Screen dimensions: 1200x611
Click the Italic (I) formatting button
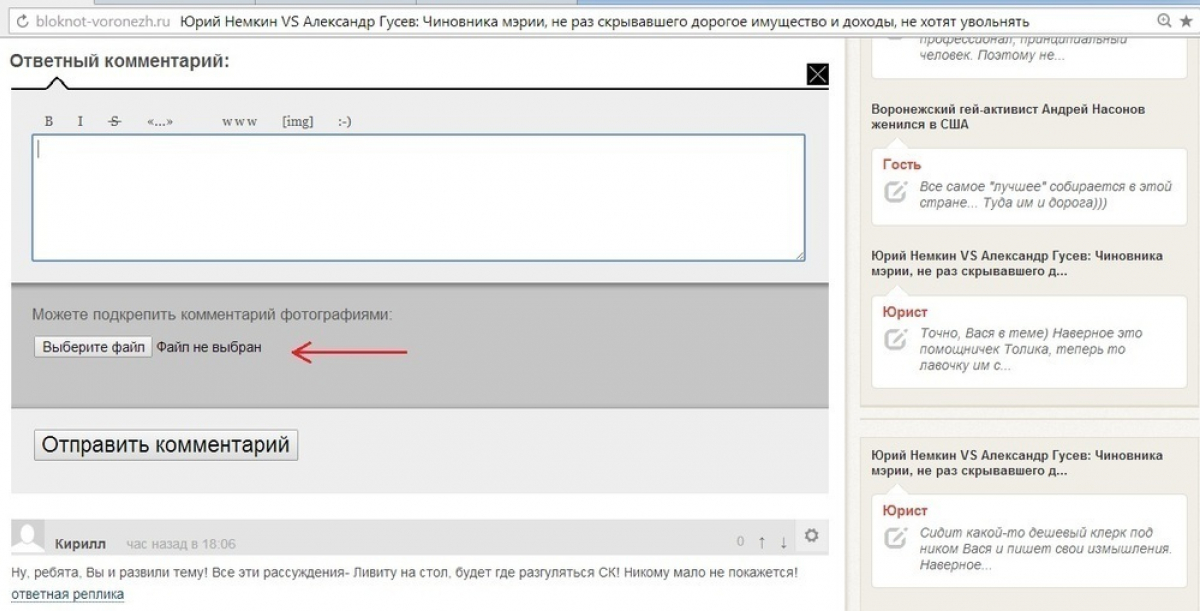80,121
